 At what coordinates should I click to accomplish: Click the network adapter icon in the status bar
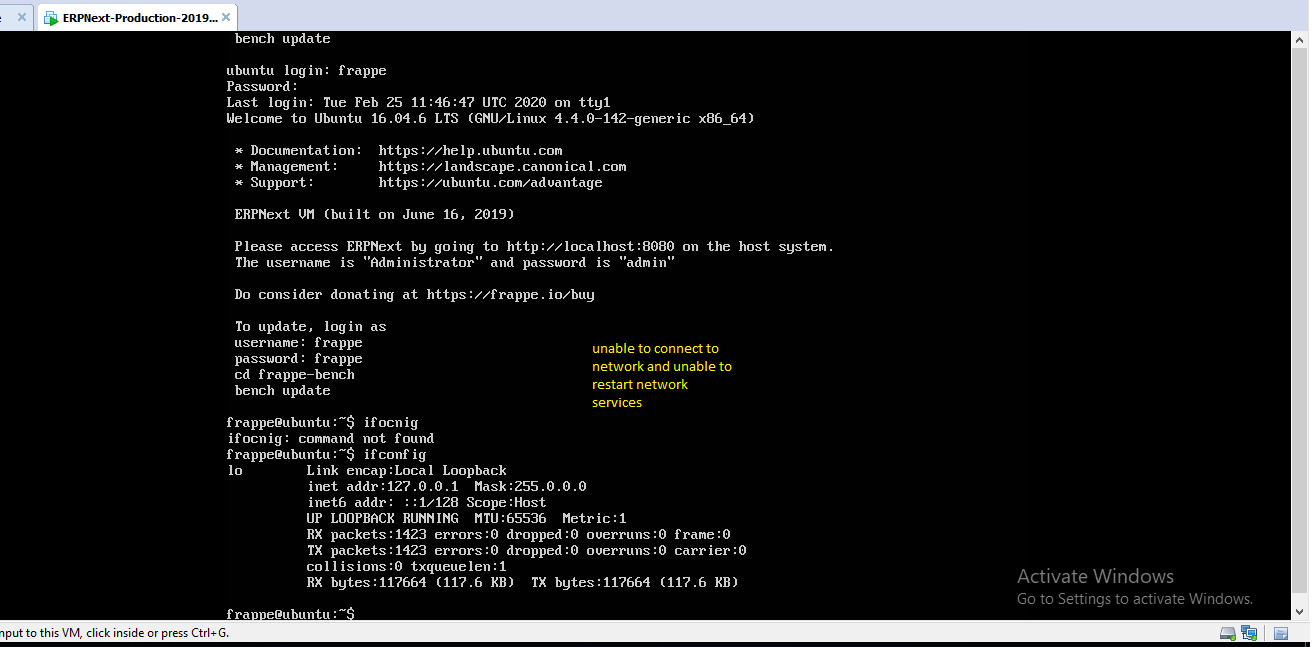pyautogui.click(x=1248, y=632)
